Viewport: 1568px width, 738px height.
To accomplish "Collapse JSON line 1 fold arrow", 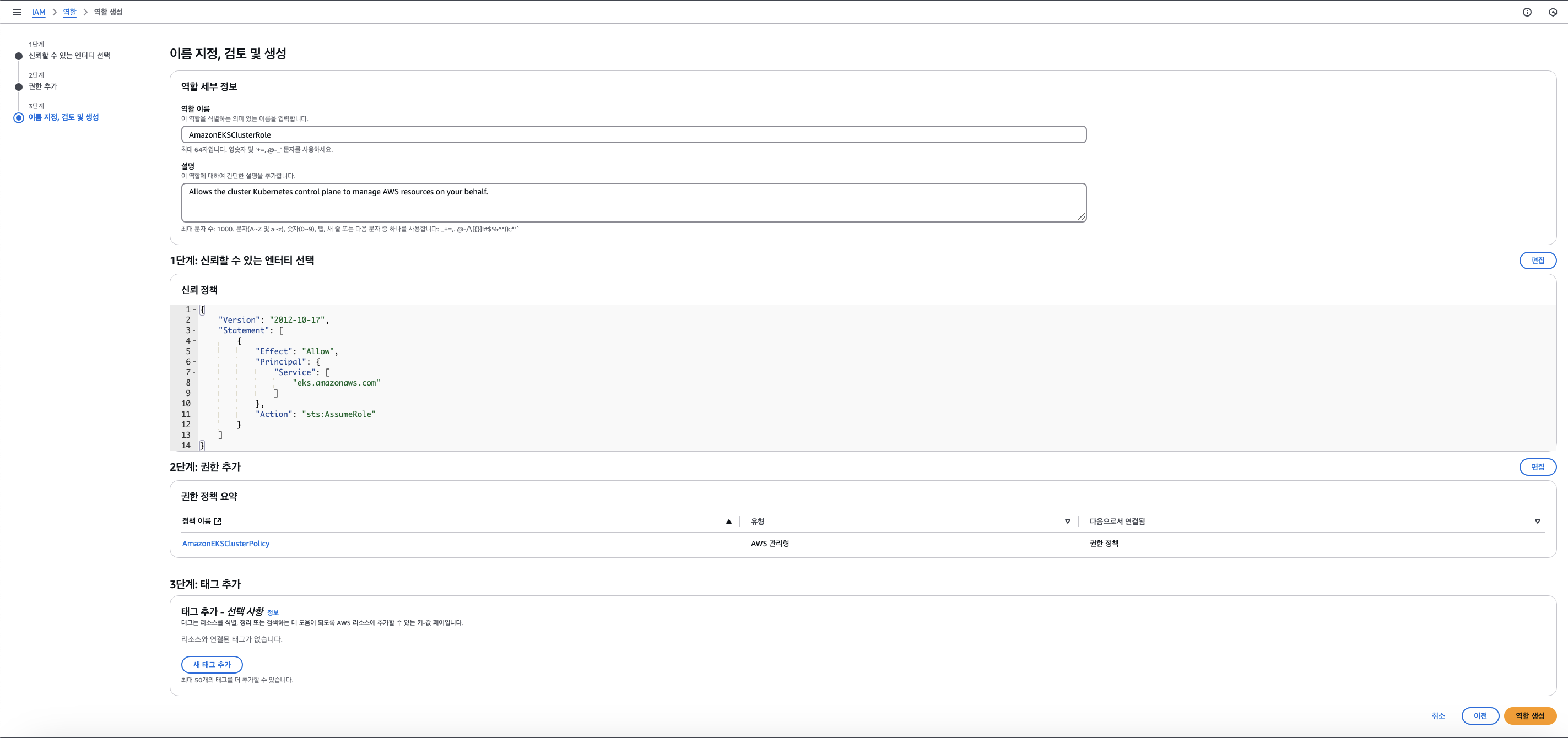I will pyautogui.click(x=194, y=310).
